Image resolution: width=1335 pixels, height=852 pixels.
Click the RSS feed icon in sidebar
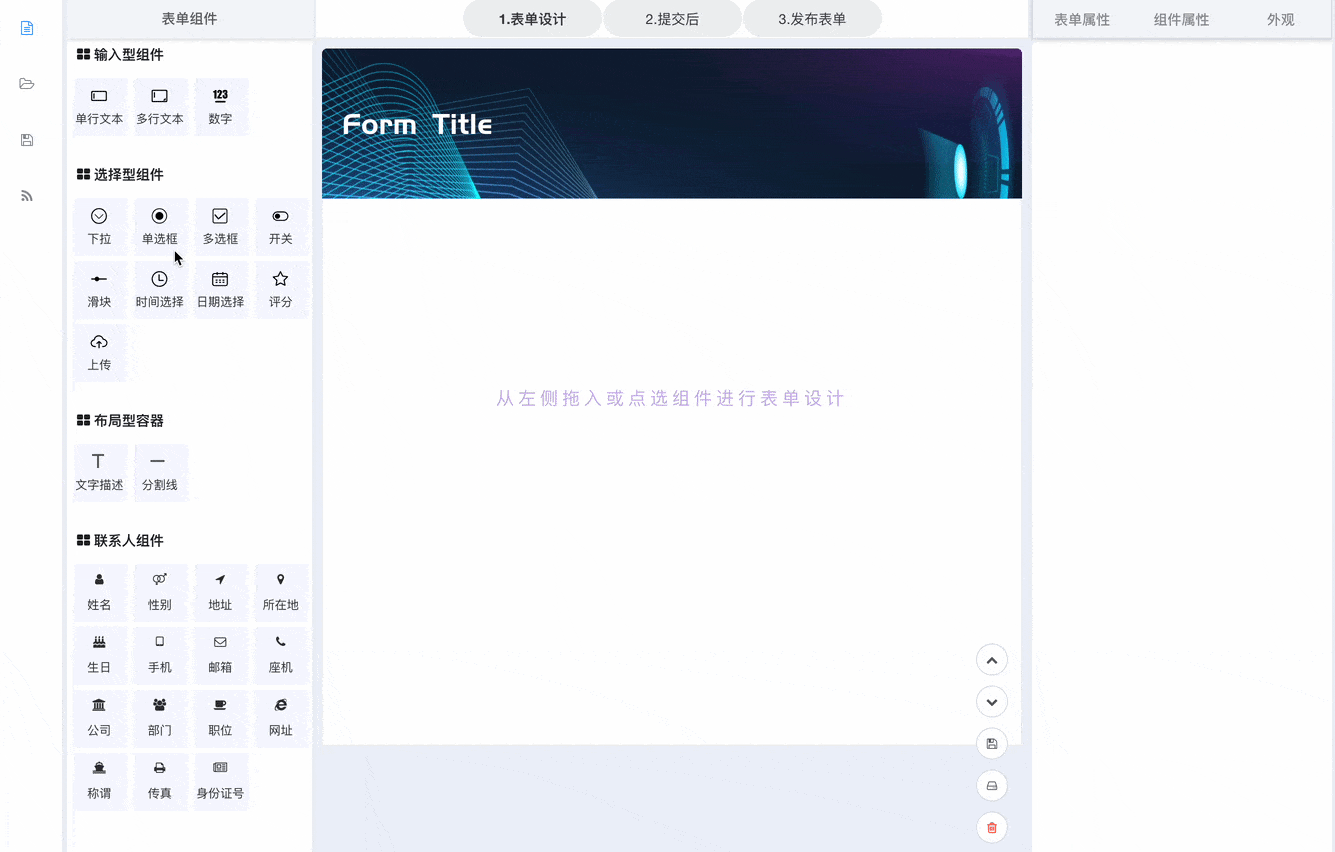(27, 196)
